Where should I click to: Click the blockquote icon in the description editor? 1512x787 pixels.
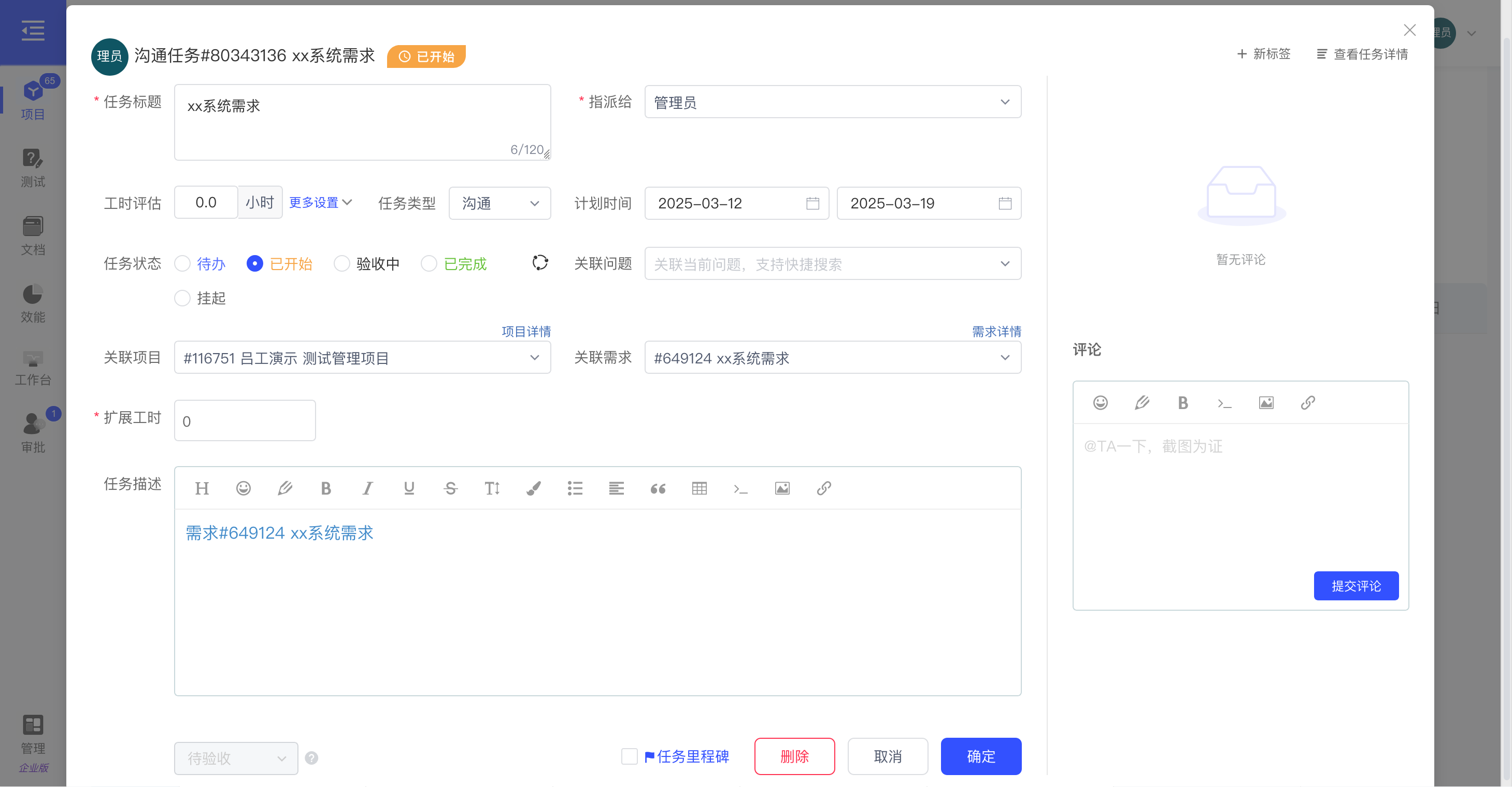(658, 489)
